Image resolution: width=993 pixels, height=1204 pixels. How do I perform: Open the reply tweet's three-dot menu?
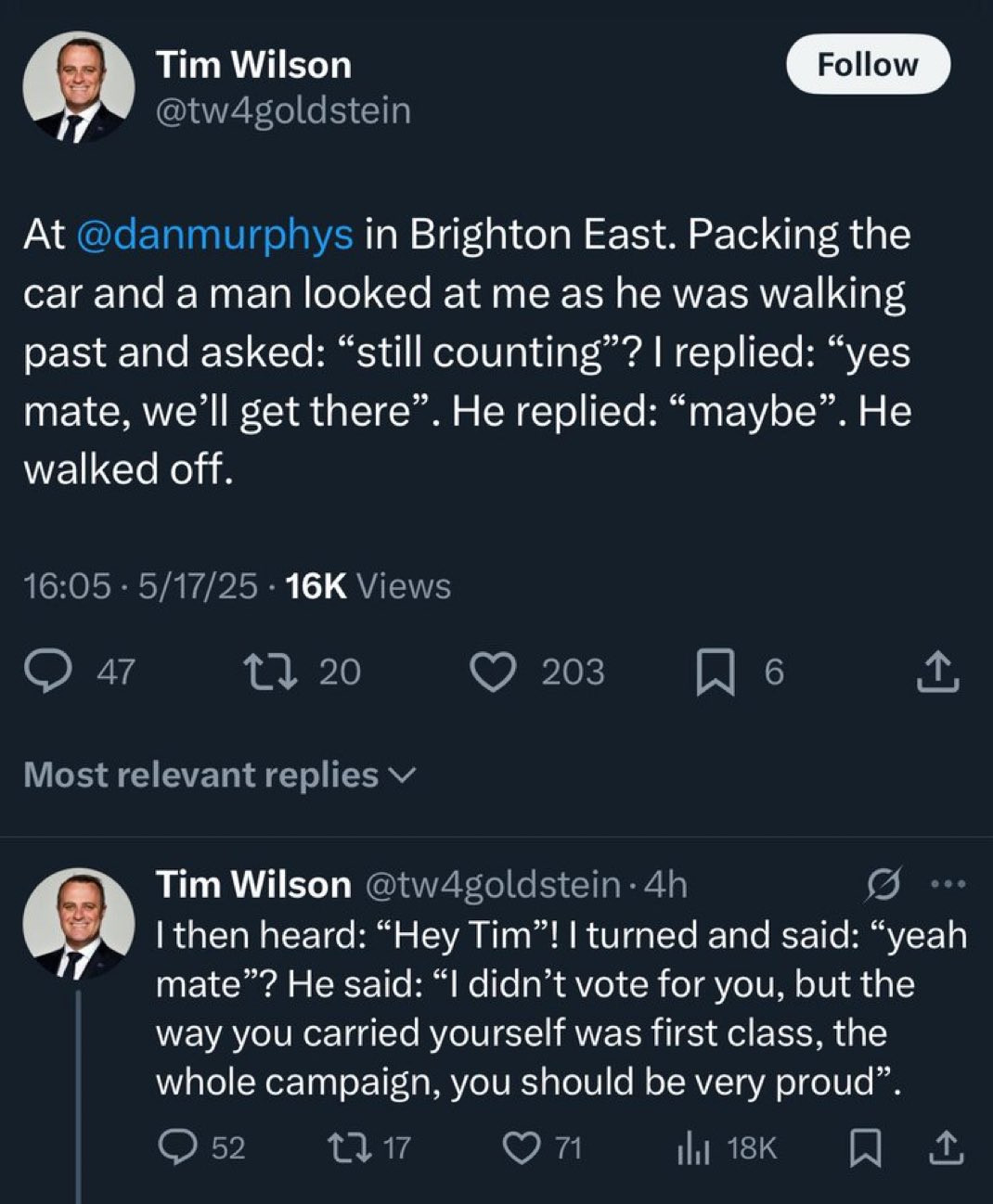pyautogui.click(x=948, y=885)
